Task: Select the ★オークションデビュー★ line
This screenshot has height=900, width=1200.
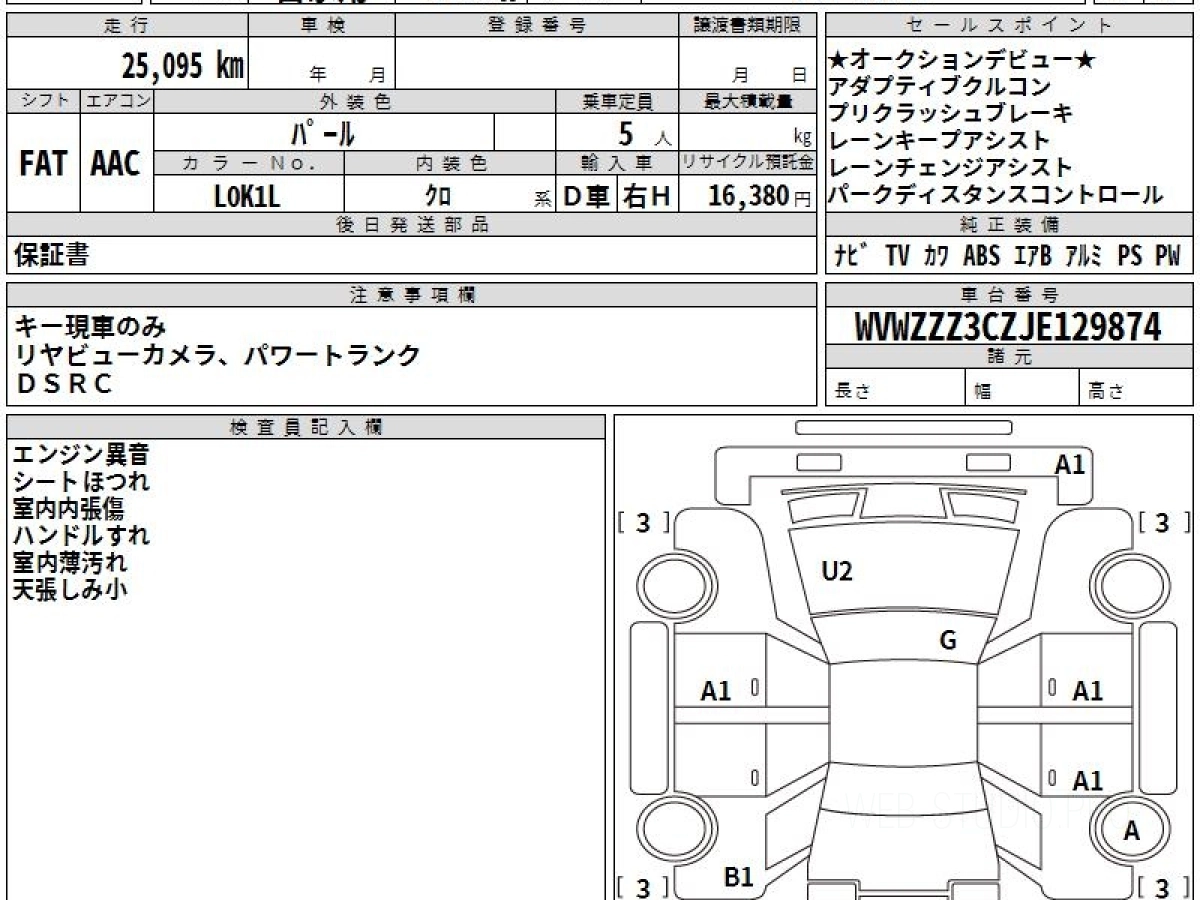Action: [962, 61]
